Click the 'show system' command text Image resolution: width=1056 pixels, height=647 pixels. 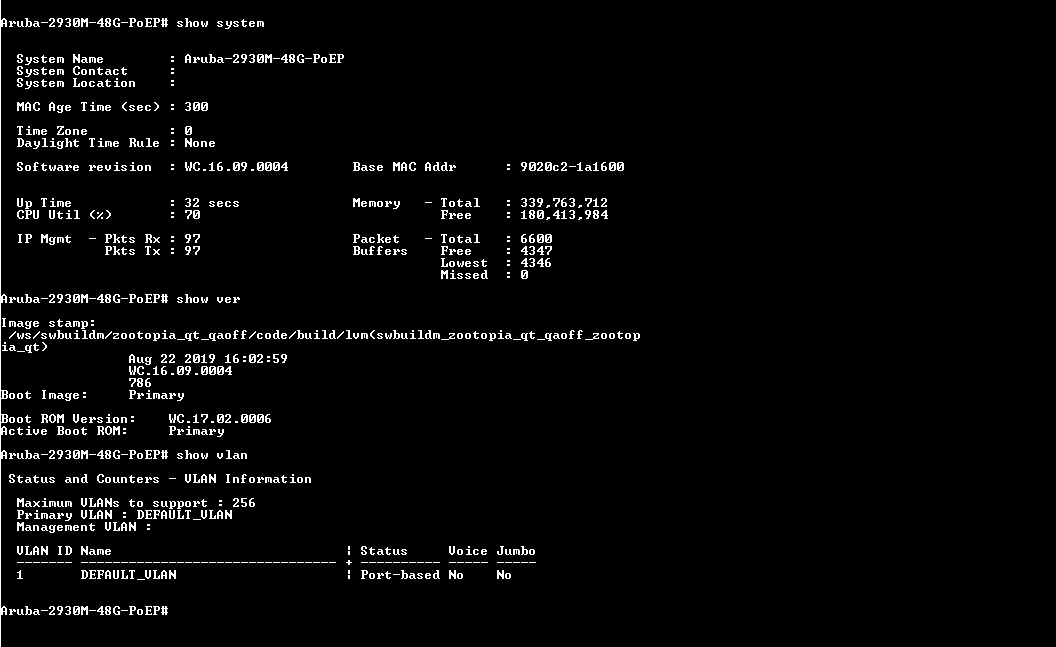coord(220,24)
